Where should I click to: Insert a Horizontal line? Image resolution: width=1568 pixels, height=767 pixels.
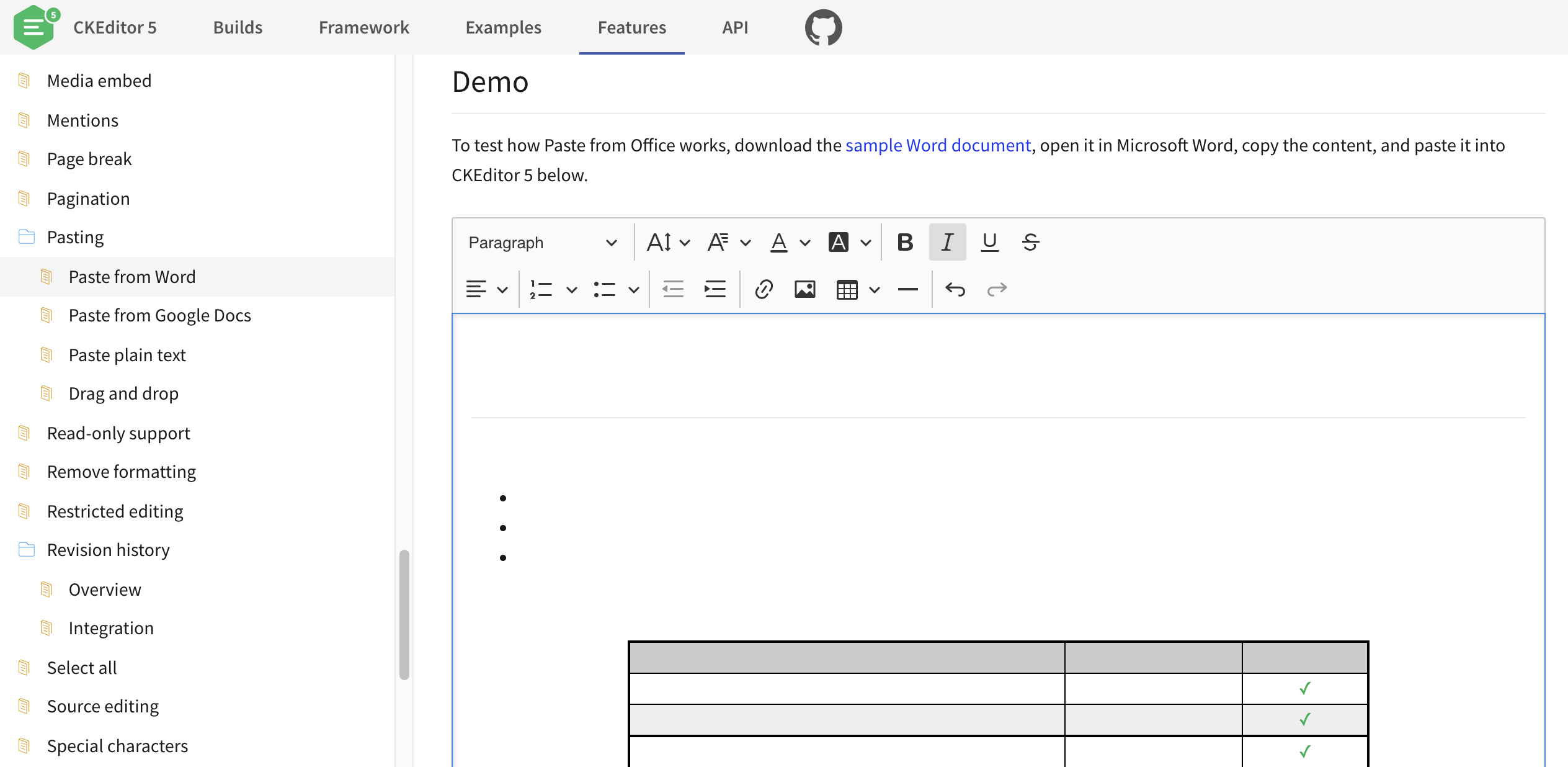point(907,289)
